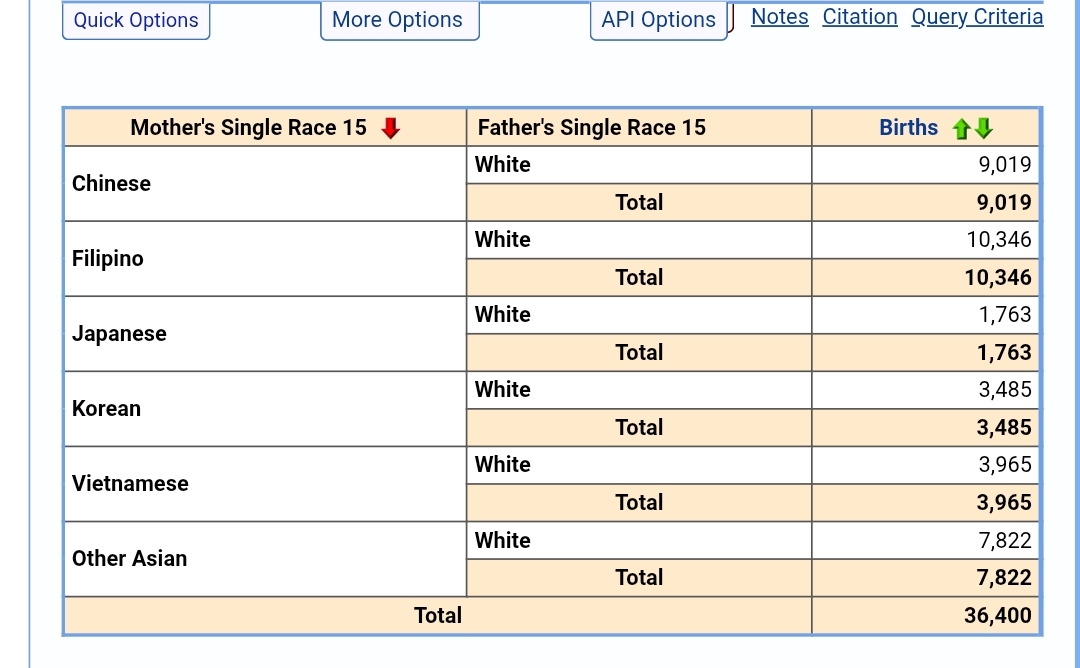This screenshot has width=1080, height=668.
Task: Switch to the API Options tab
Action: [659, 20]
